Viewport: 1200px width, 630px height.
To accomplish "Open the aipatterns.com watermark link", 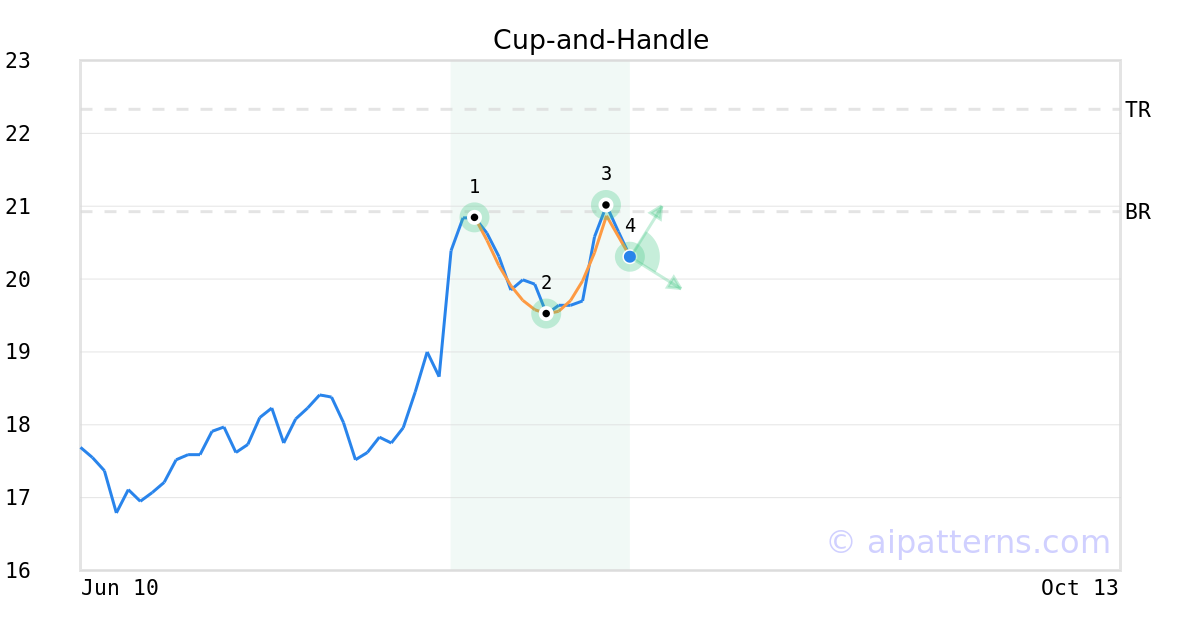I will 968,542.
